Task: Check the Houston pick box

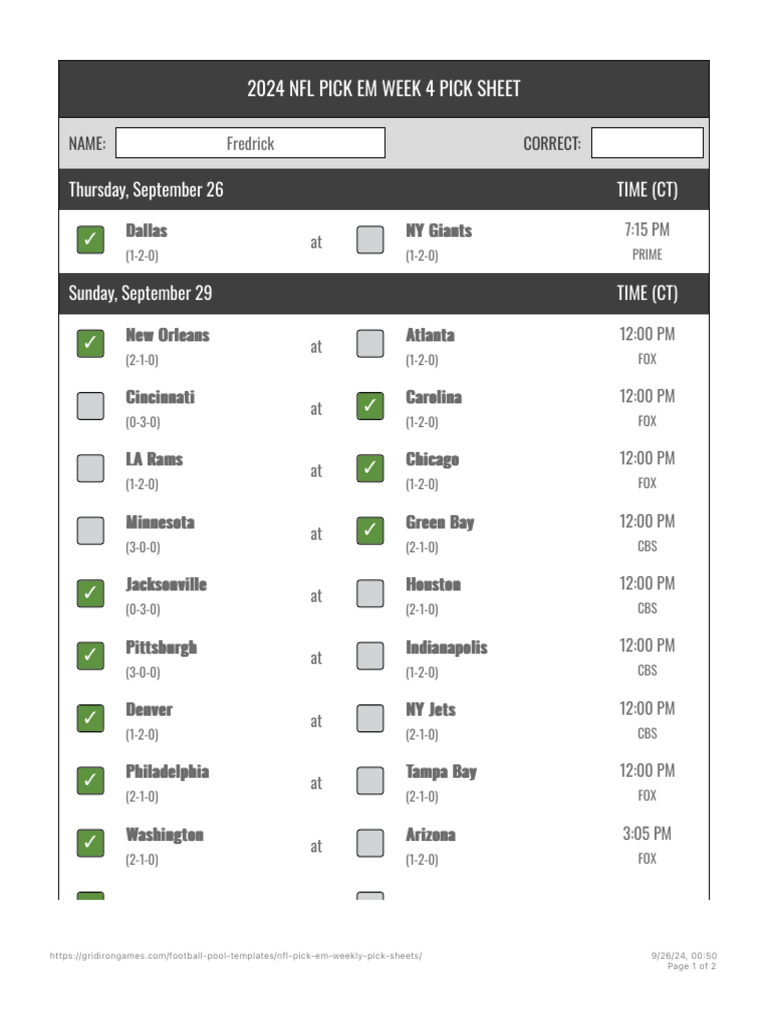Action: coord(370,593)
